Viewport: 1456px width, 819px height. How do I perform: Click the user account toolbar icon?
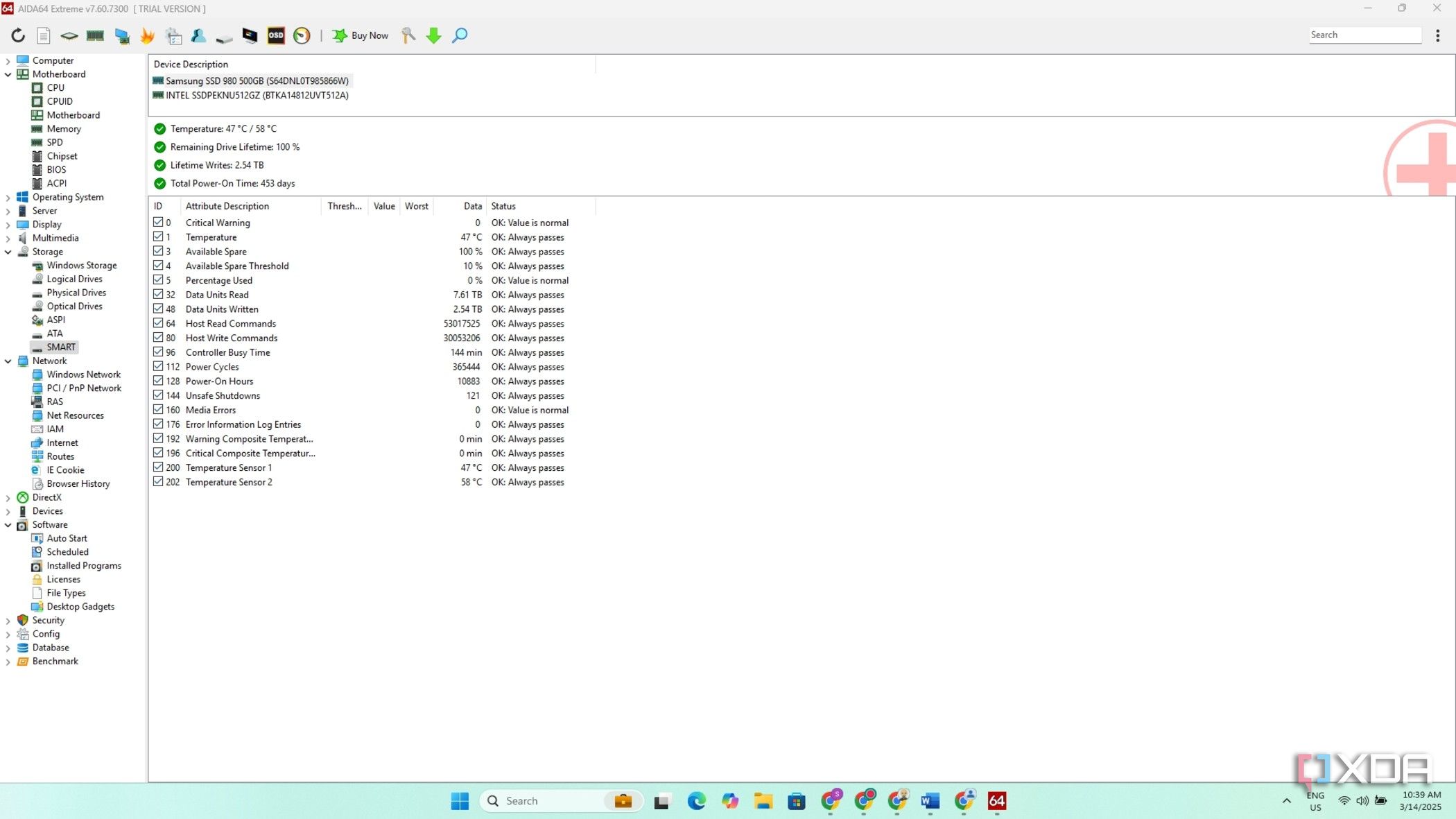[199, 35]
